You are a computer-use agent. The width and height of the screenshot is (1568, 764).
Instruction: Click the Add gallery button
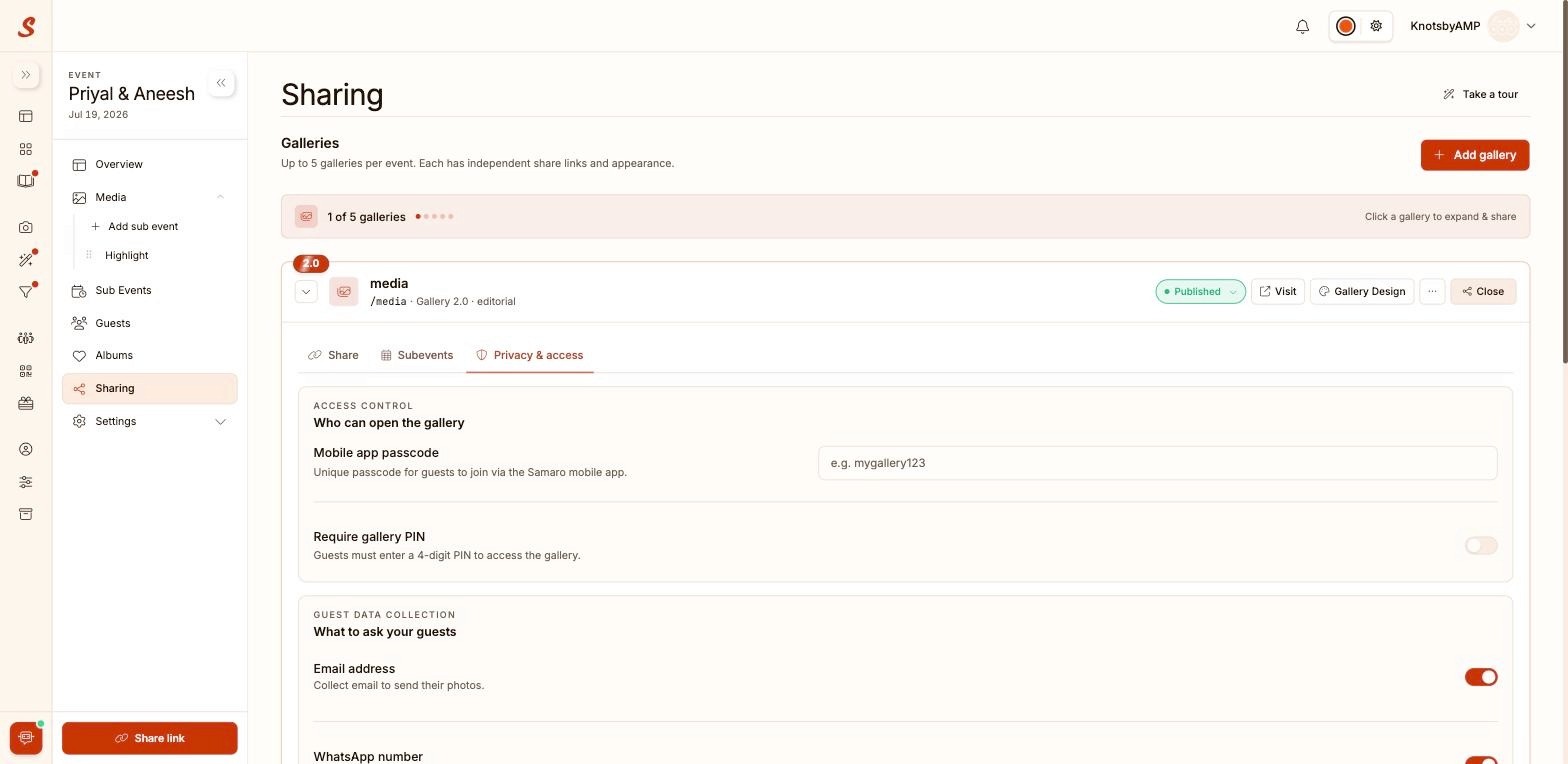1475,155
